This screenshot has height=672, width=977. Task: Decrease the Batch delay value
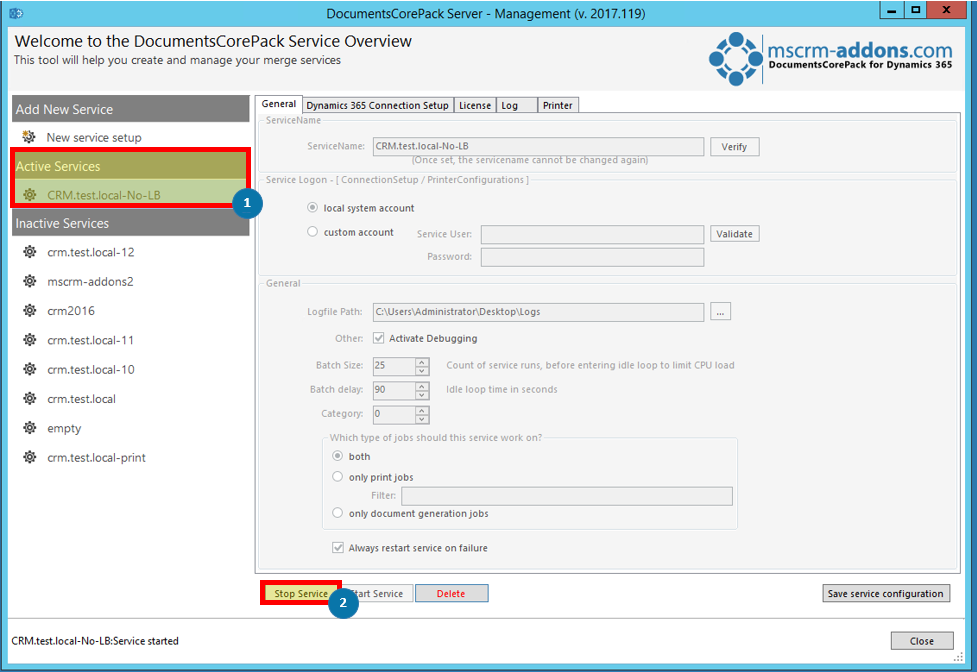(x=422, y=395)
